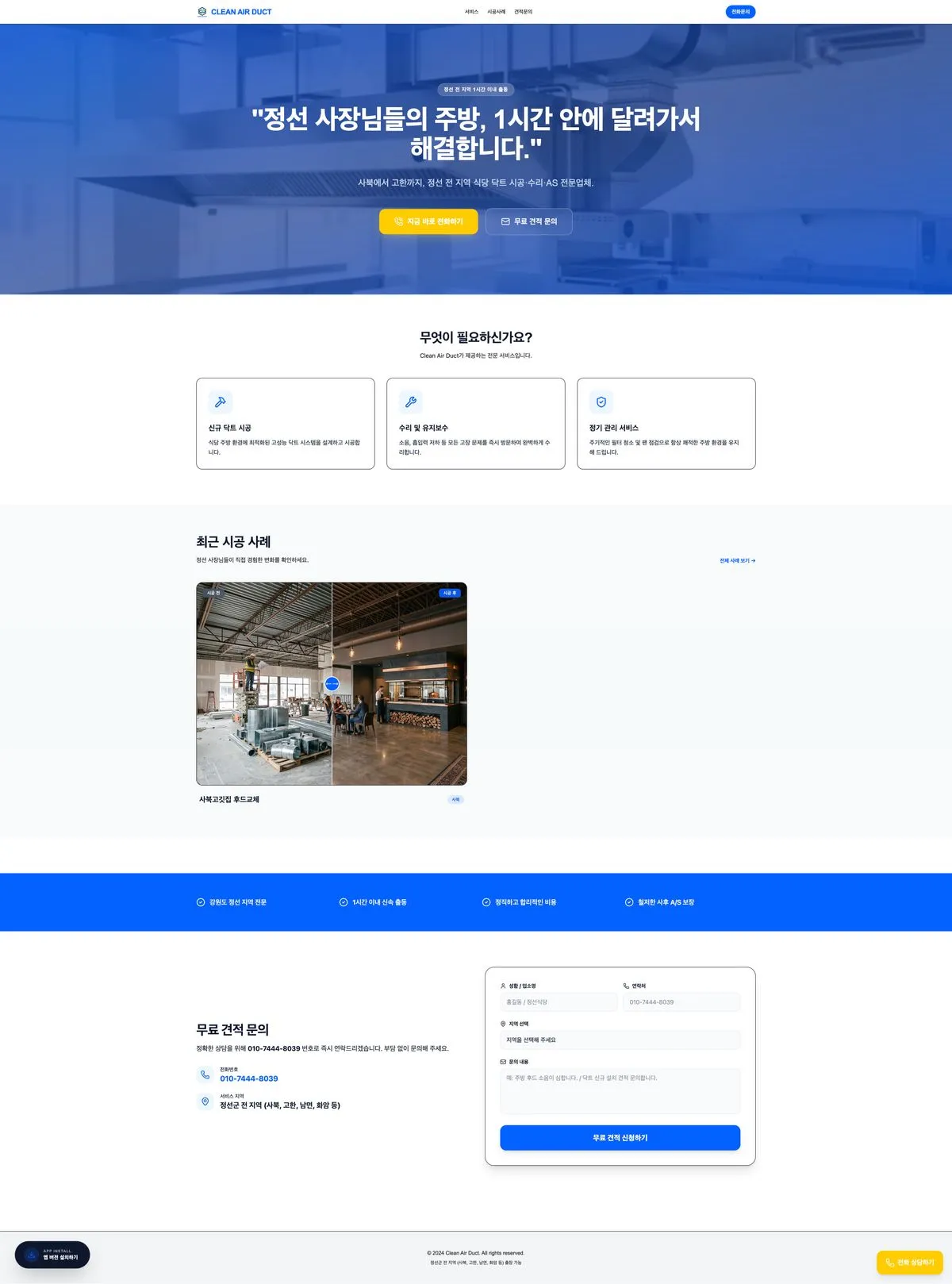Image resolution: width=952 pixels, height=1284 pixels.
Task: Click the 지금 바로 전화하기 yellow button
Action: click(x=428, y=221)
